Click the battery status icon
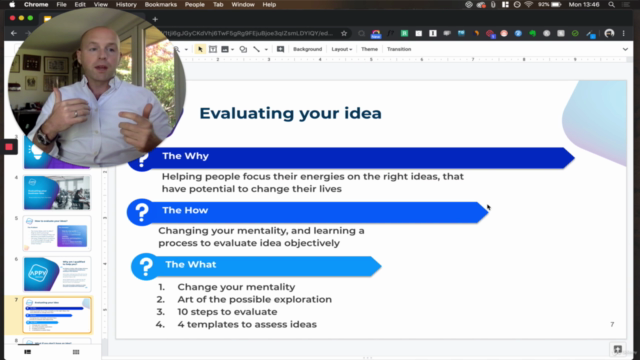Screen dimensions: 640x360 [556, 4]
